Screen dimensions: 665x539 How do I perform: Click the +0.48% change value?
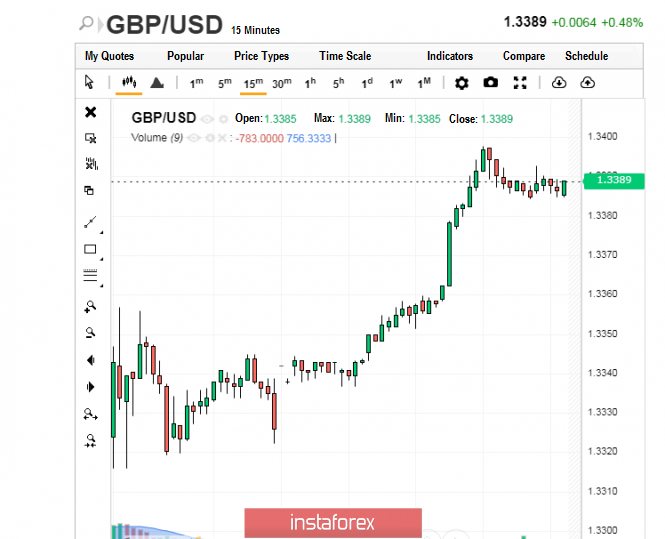pos(622,22)
